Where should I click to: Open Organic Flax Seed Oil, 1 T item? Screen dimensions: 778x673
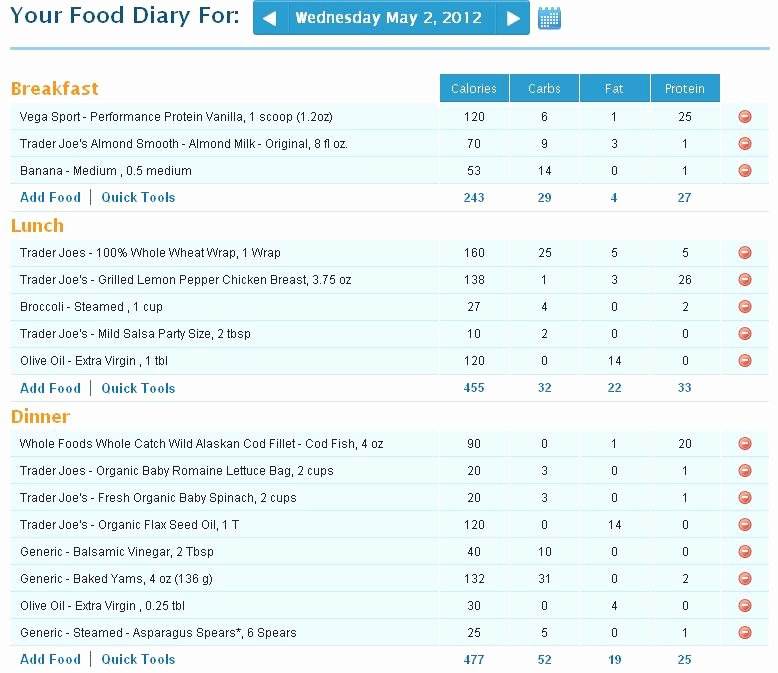[130, 525]
